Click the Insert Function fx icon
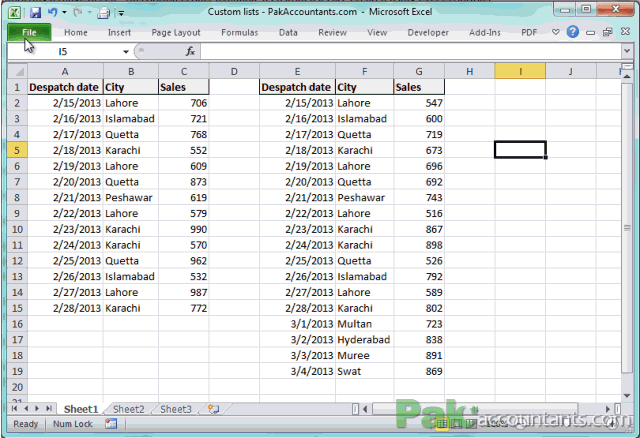 point(190,51)
